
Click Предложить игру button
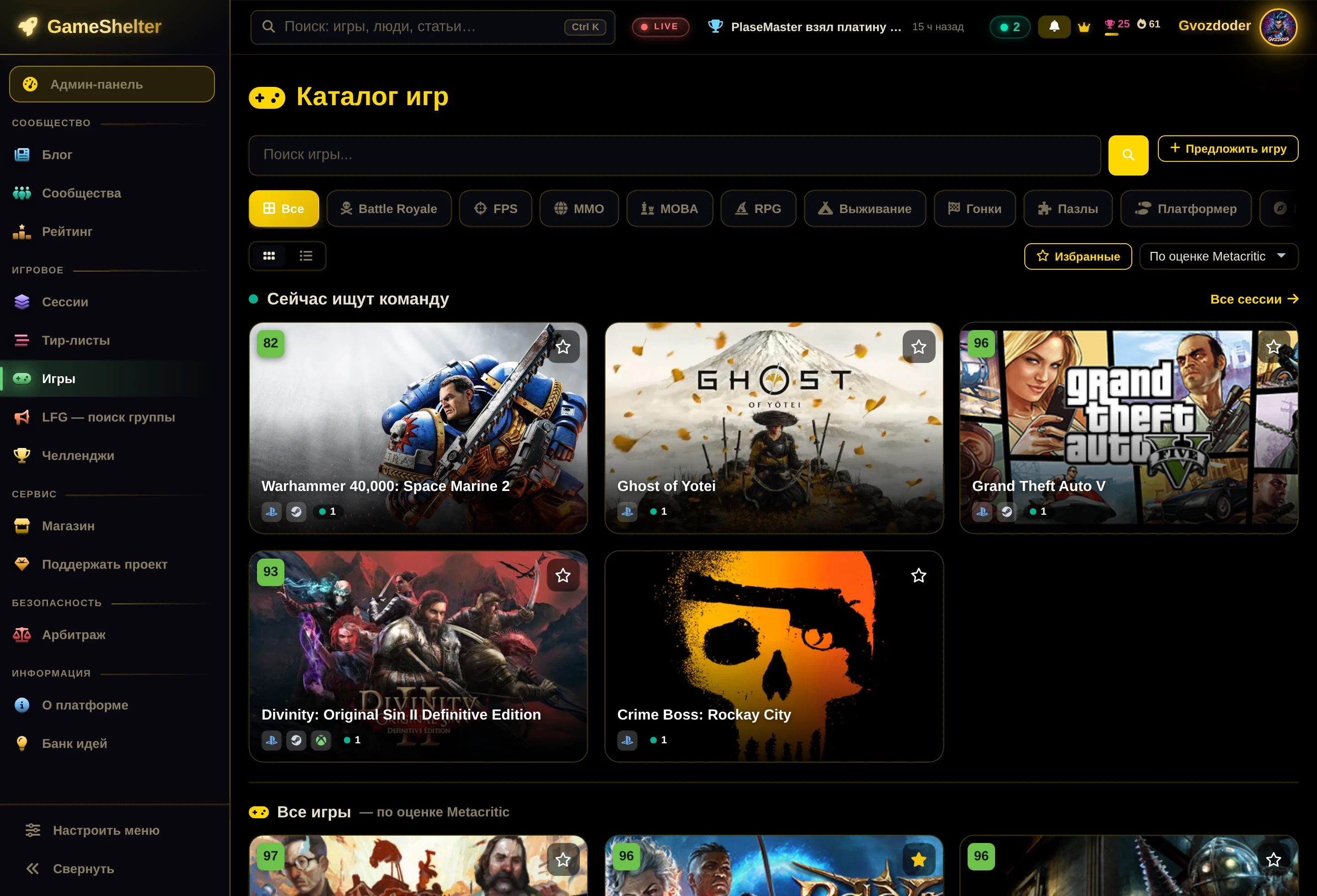(x=1227, y=149)
